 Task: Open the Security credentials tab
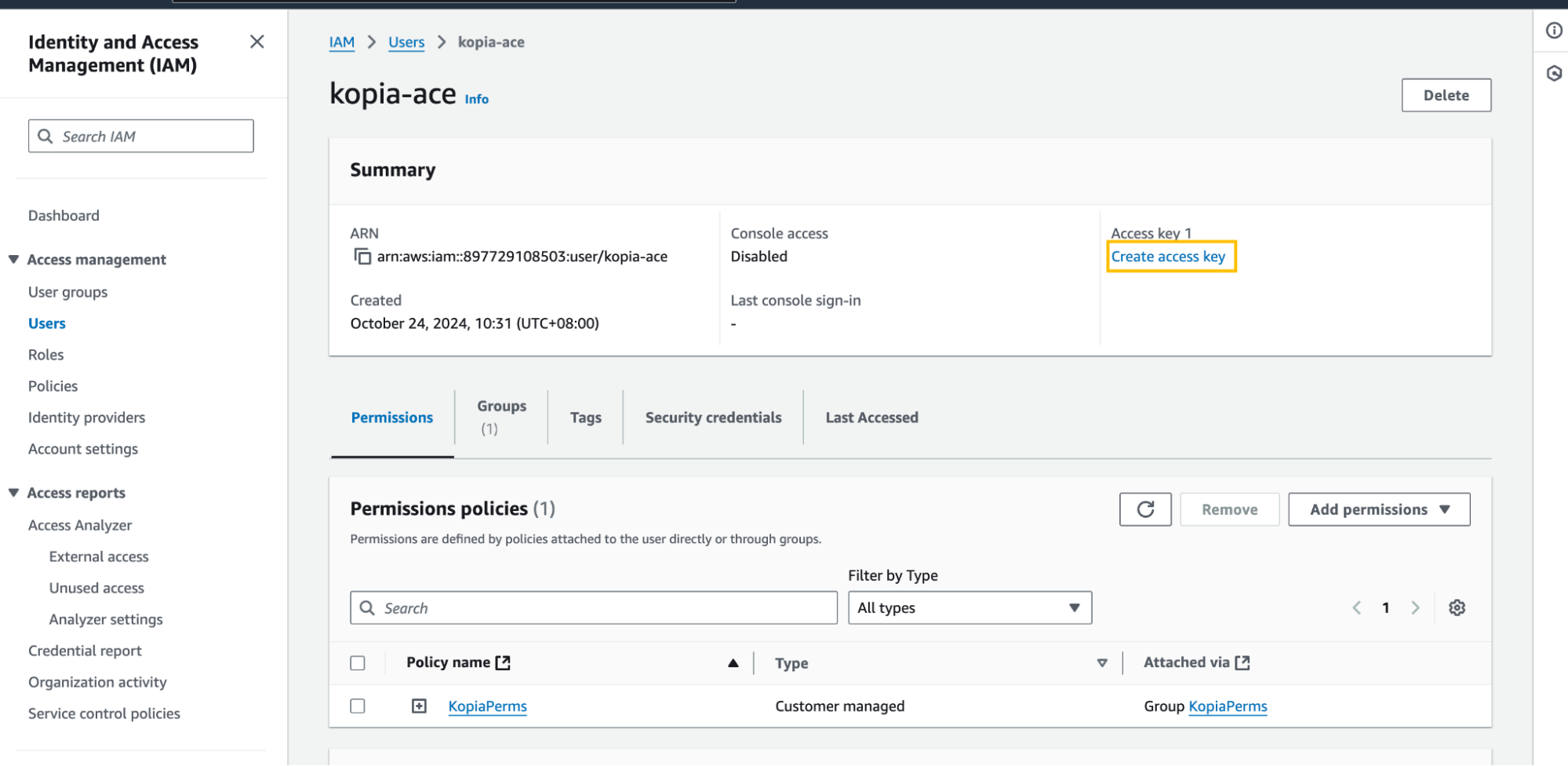[713, 418]
